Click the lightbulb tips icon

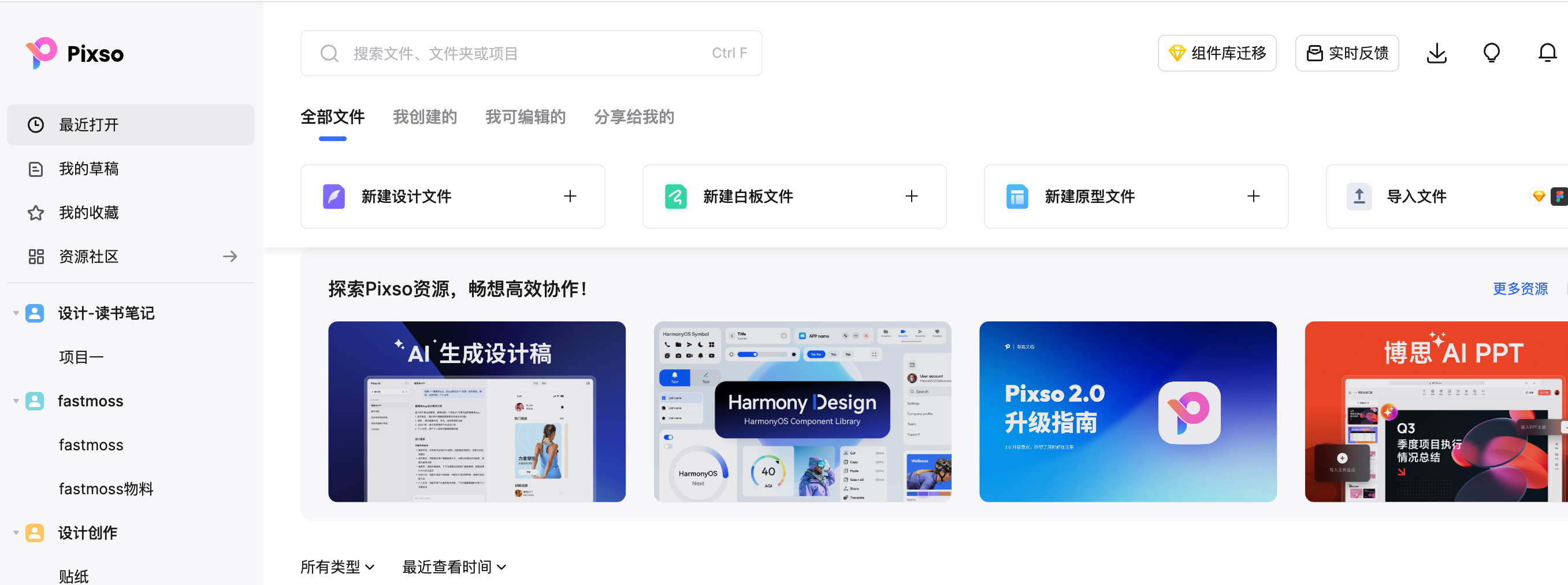click(1491, 54)
